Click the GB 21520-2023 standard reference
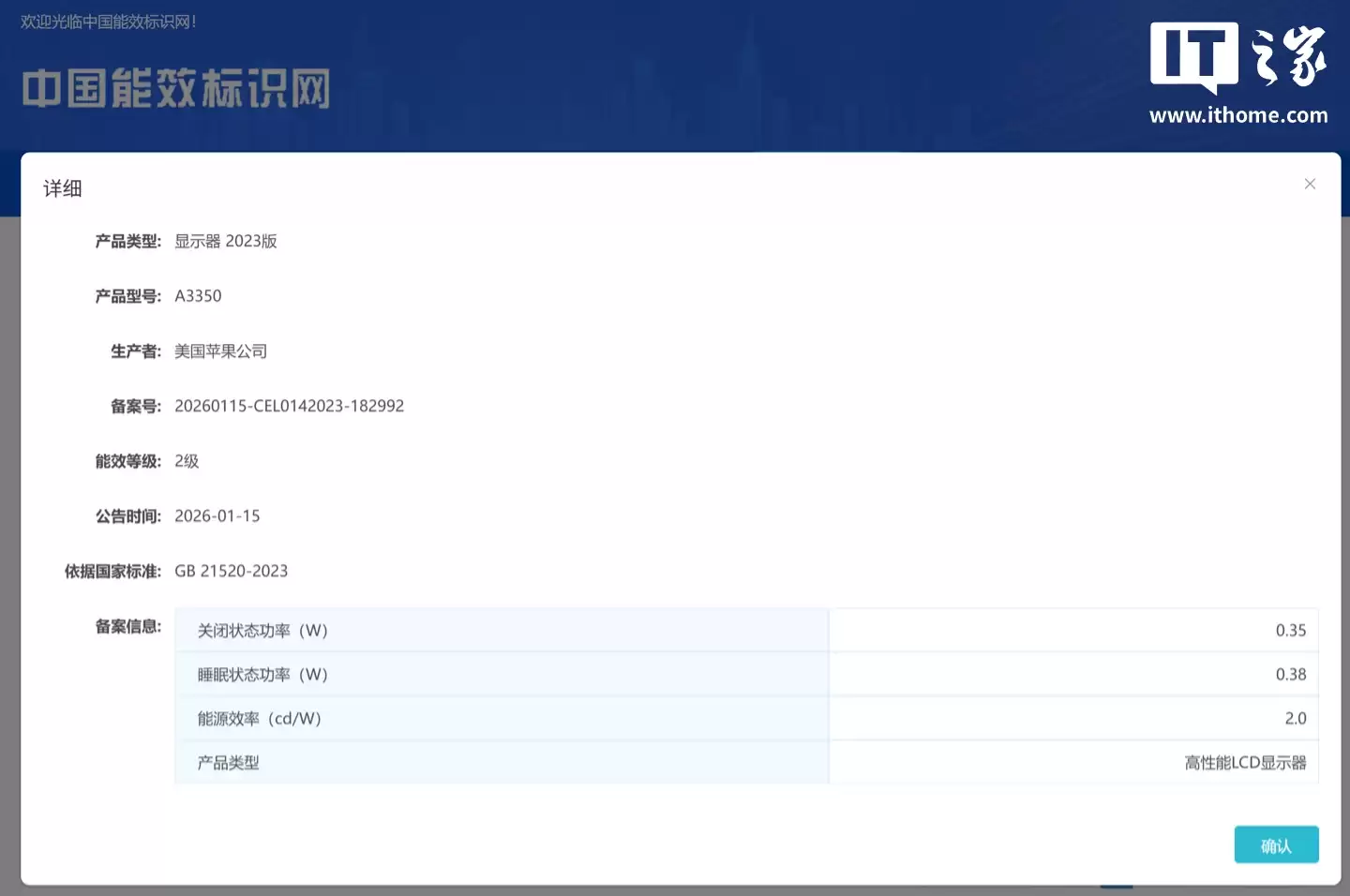1350x896 pixels. (231, 570)
